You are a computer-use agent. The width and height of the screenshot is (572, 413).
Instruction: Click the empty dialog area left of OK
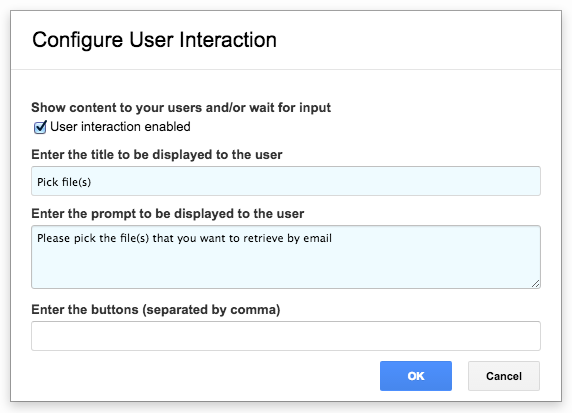(x=204, y=376)
